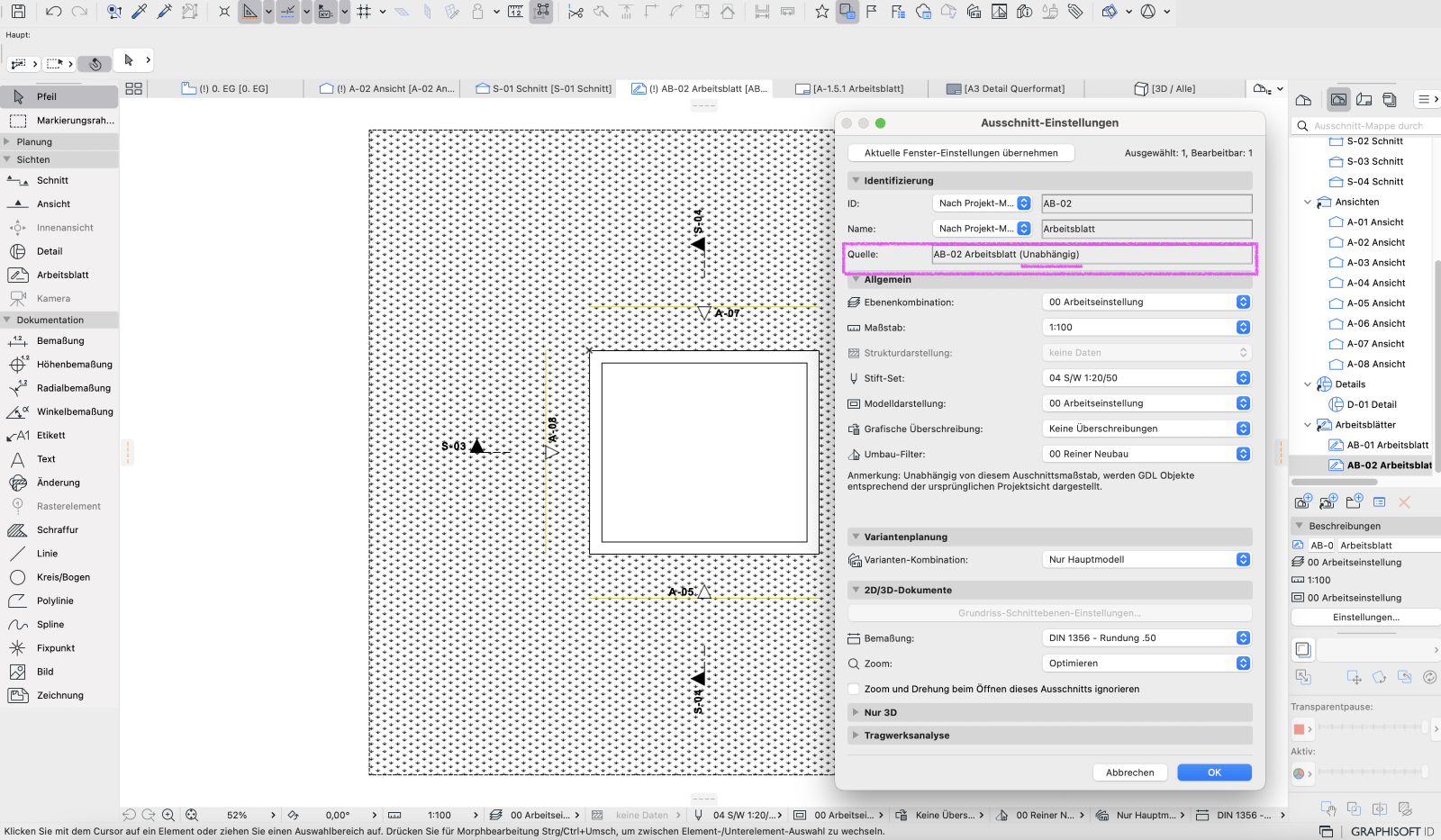Pick the Höhenbemaßung level dimension tool
1441x840 pixels.
[59, 364]
